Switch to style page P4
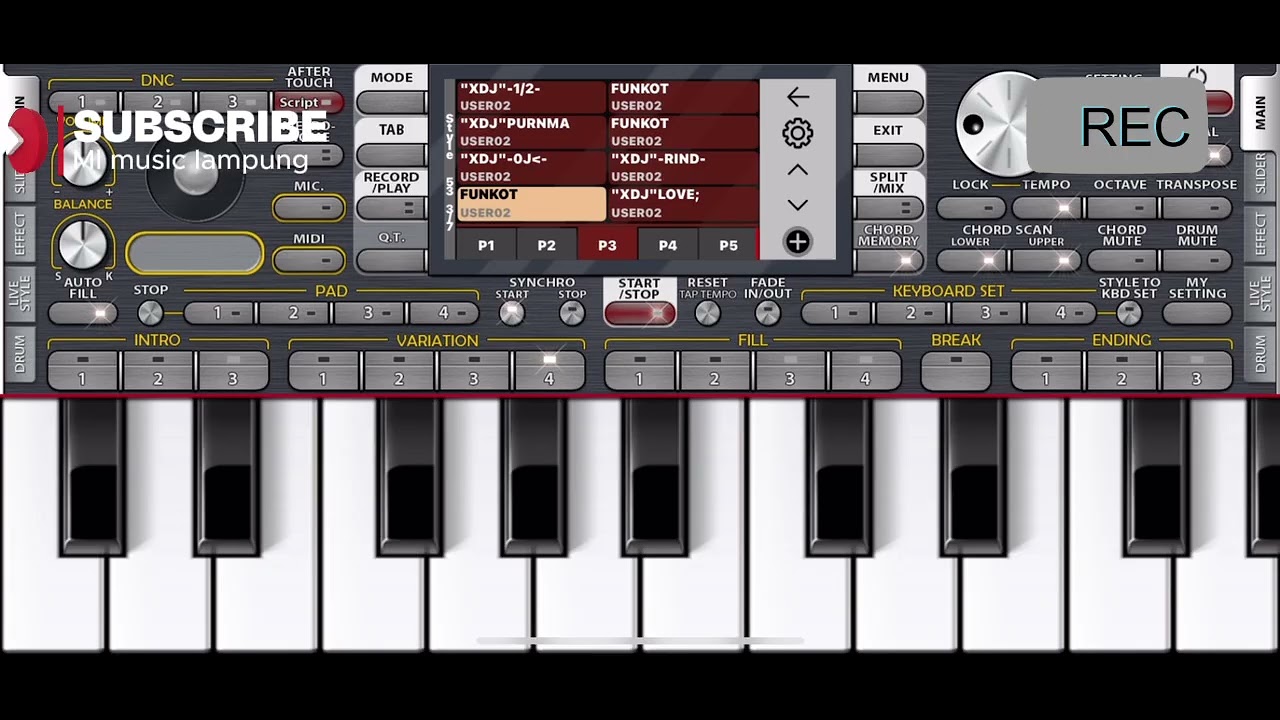1280x720 pixels. (668, 245)
